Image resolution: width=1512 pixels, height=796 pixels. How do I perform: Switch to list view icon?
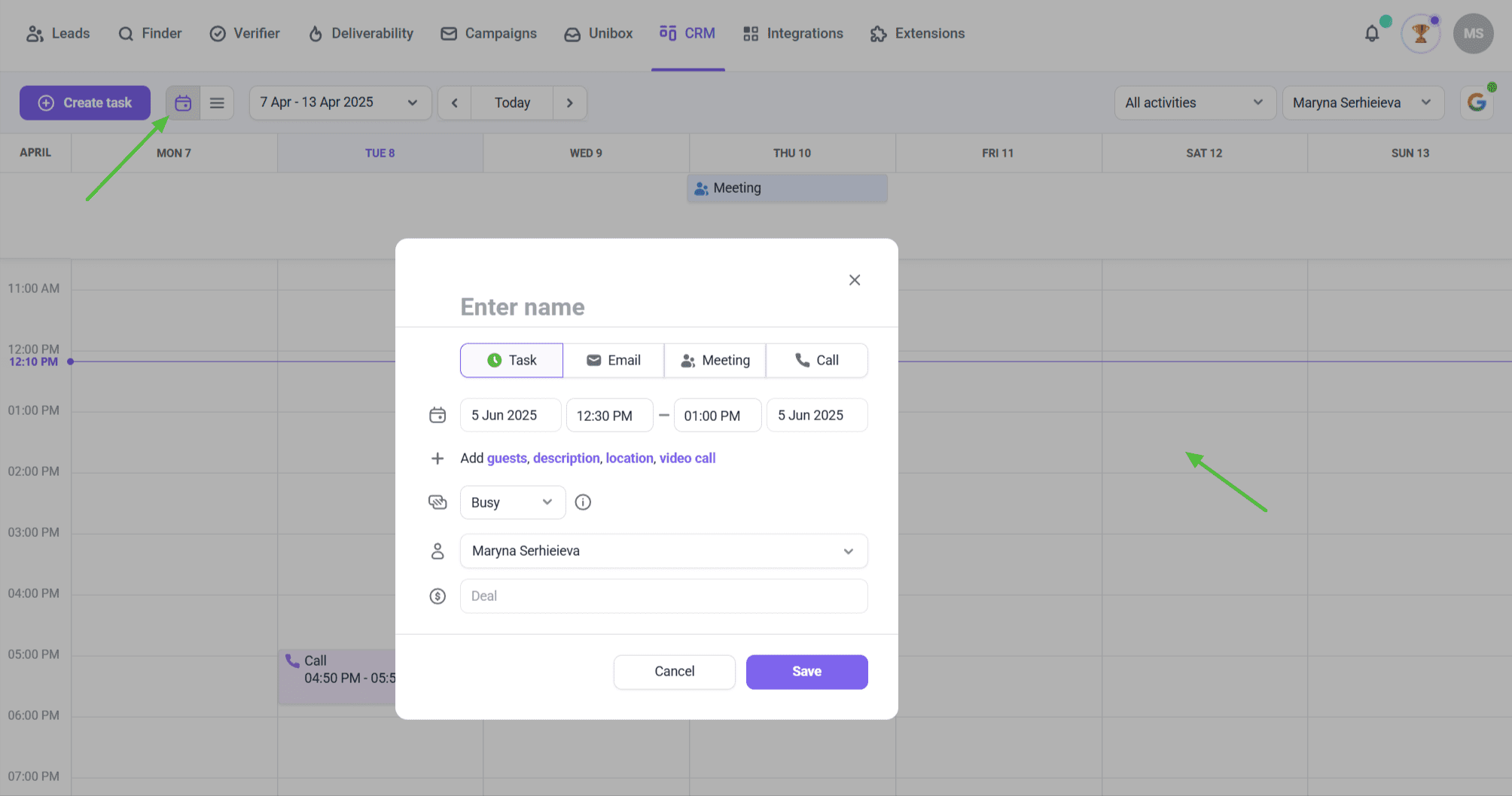[x=217, y=103]
